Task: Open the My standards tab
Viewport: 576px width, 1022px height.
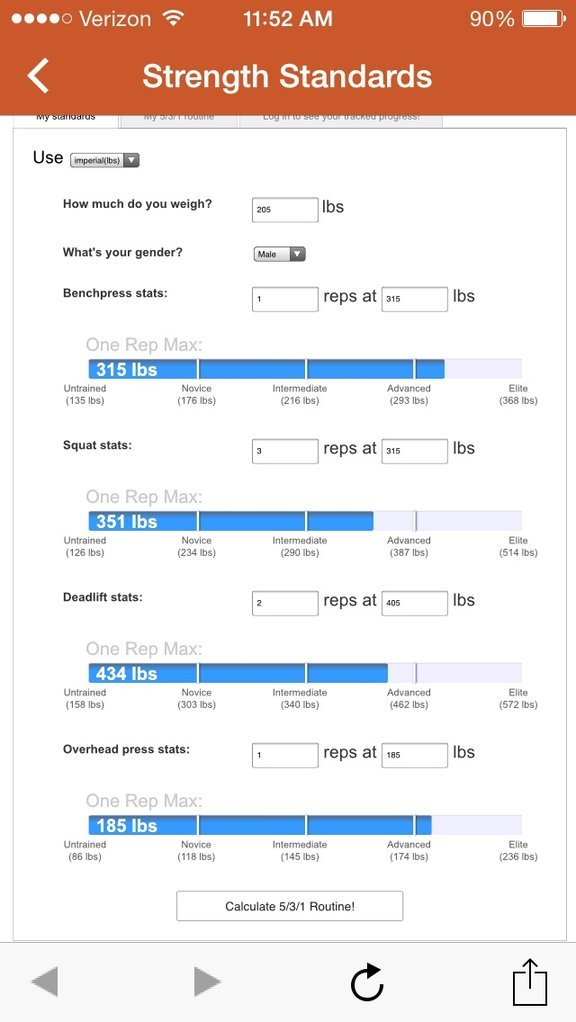Action: [65, 120]
